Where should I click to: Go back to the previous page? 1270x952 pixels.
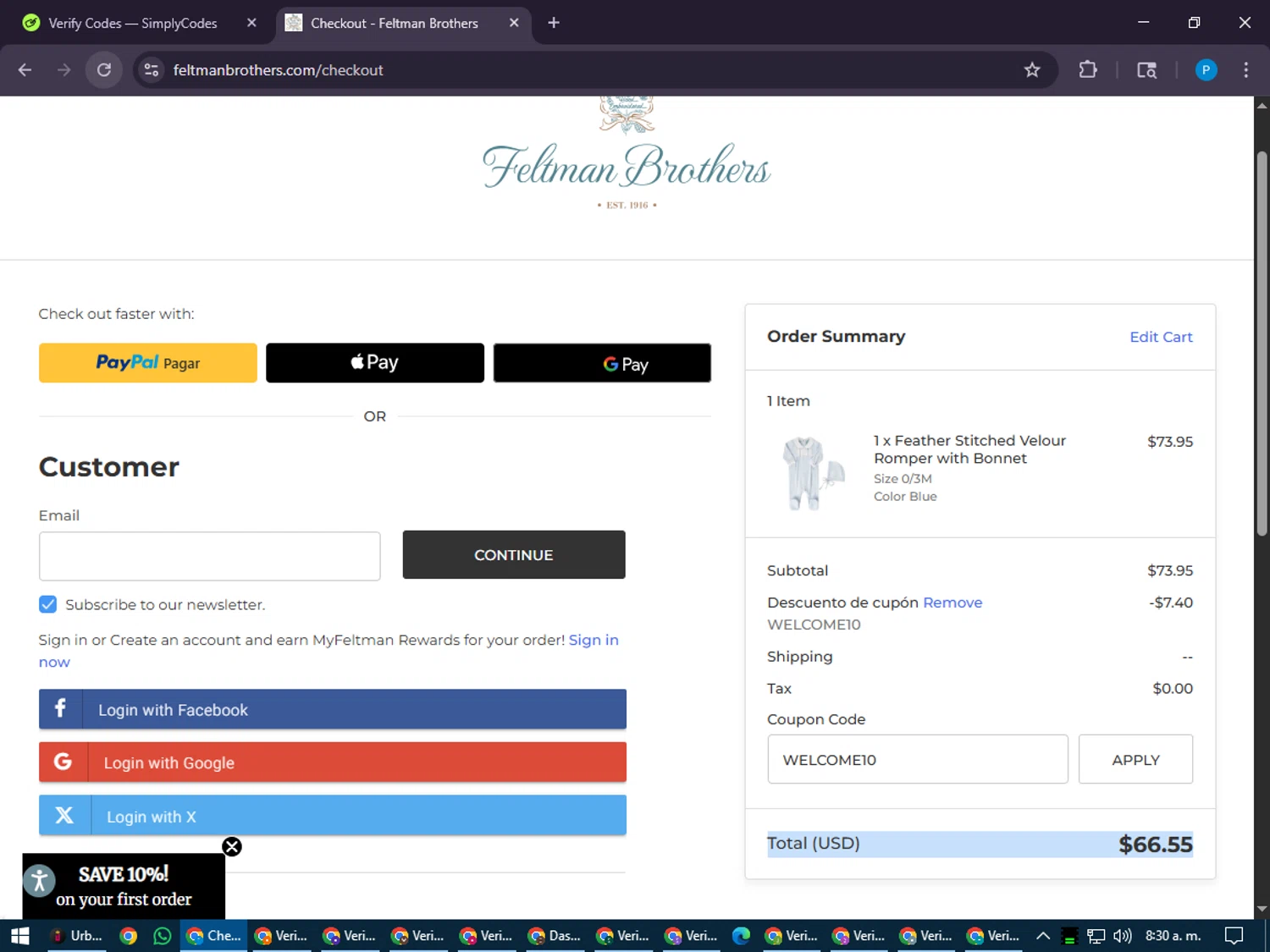point(25,70)
